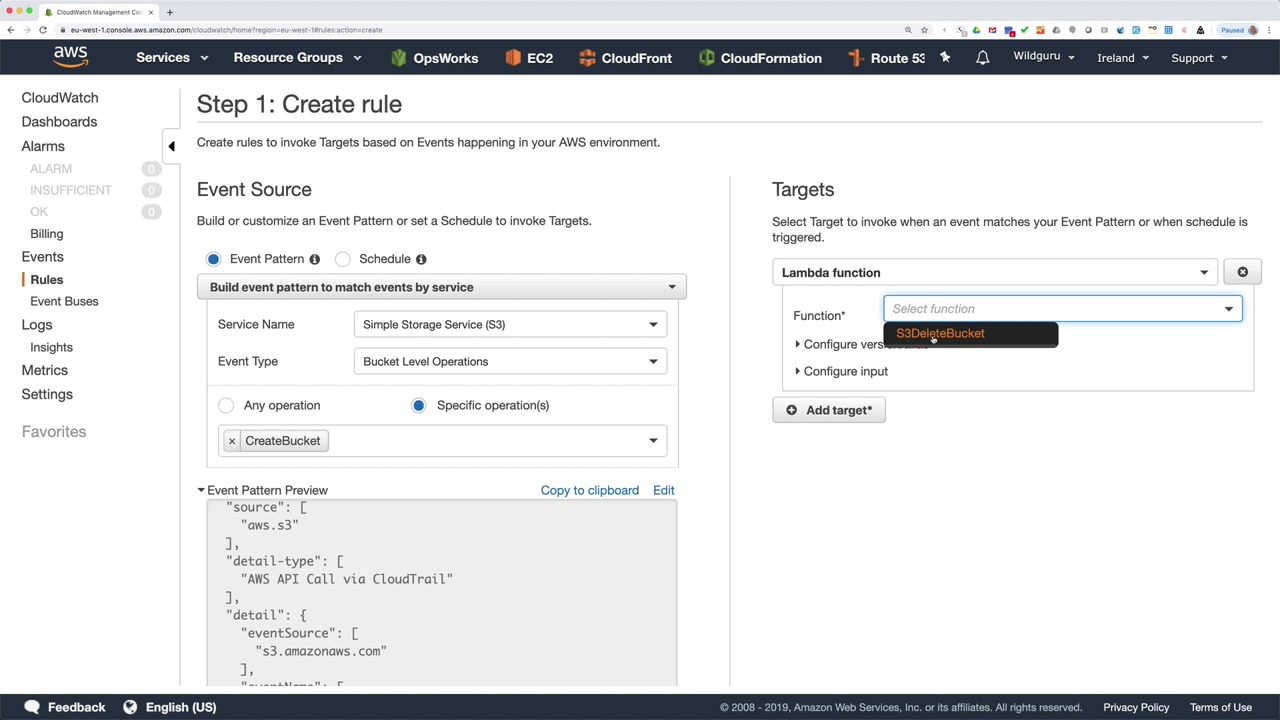
Task: Select the Event Pattern radio button
Action: click(x=213, y=259)
